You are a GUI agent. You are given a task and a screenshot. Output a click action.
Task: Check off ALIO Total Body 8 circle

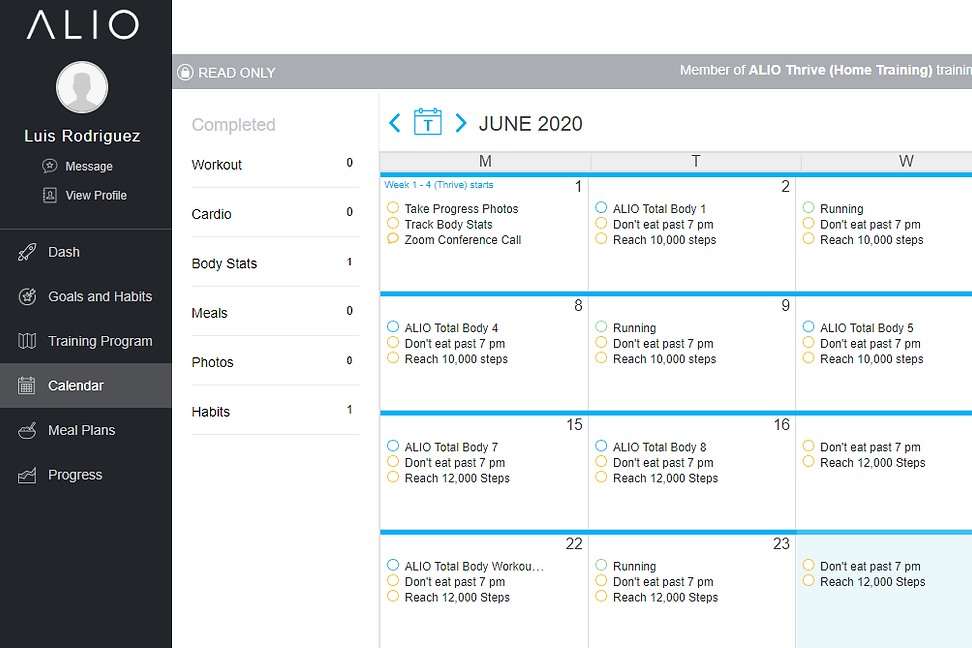(601, 445)
